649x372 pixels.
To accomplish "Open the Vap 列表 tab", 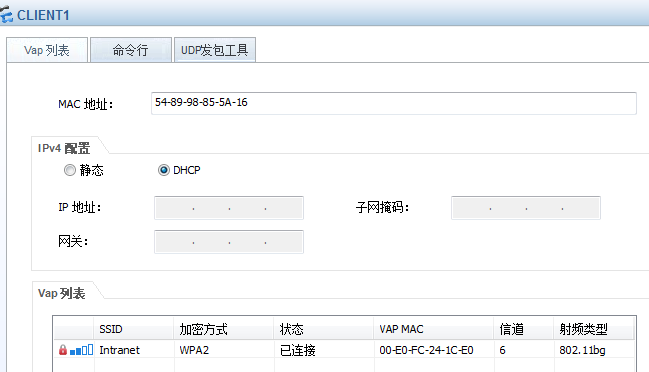I will click(x=47, y=50).
